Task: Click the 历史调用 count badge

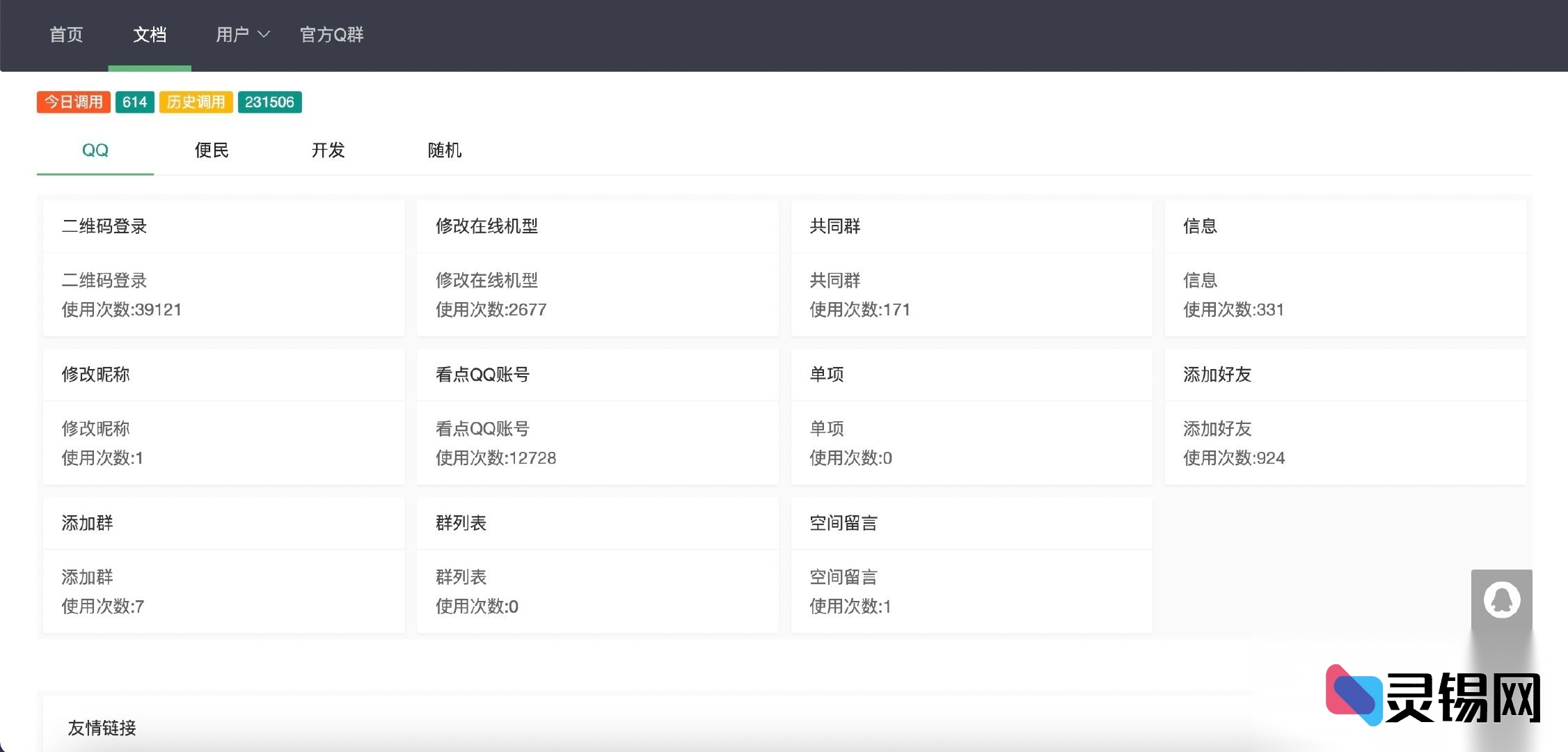Action: point(196,102)
